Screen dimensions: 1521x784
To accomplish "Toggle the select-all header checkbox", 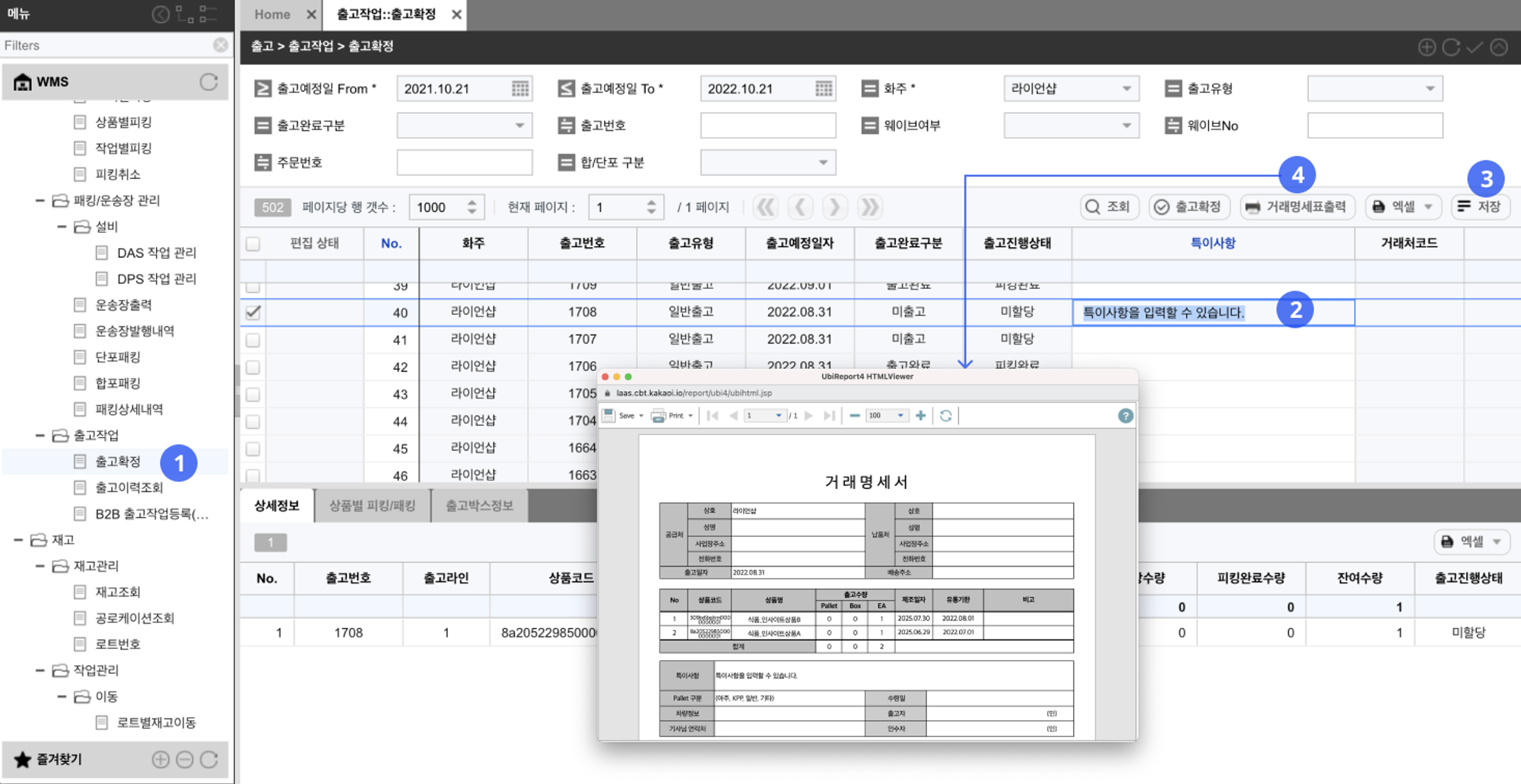I will [253, 244].
